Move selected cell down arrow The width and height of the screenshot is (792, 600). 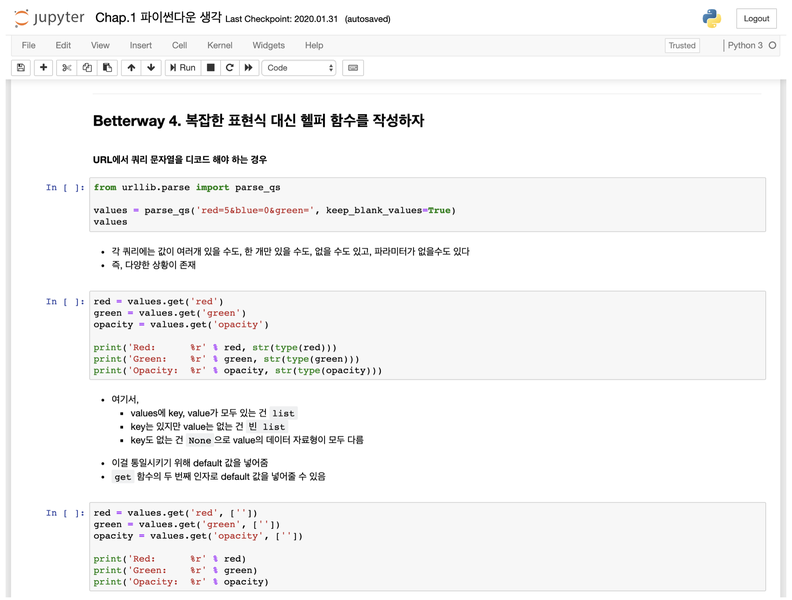[151, 68]
